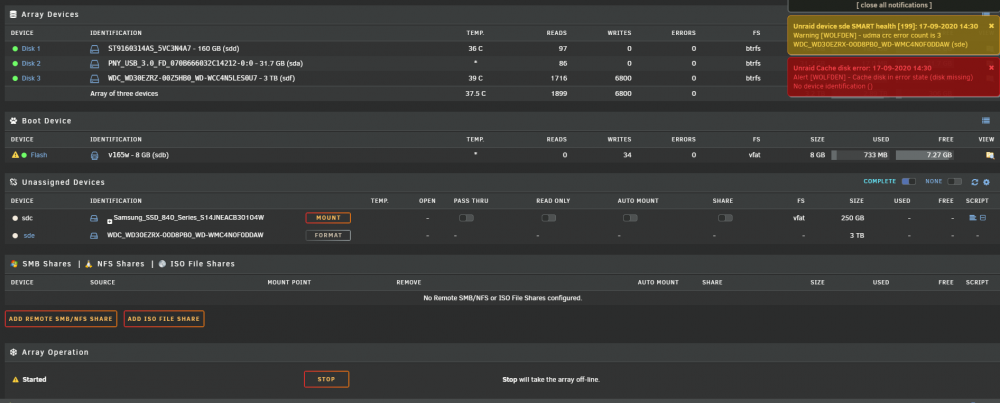Viewport: 1000px width, 403px height.
Task: Refresh the Unassigned Devices list
Action: click(974, 182)
